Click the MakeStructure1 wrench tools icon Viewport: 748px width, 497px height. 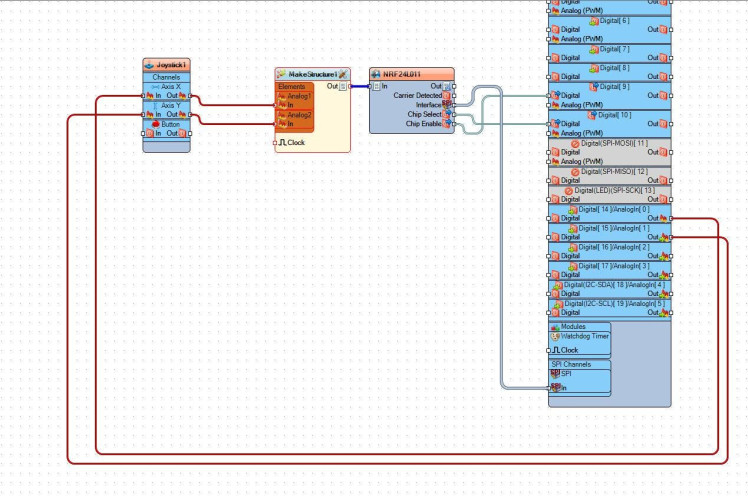343,74
